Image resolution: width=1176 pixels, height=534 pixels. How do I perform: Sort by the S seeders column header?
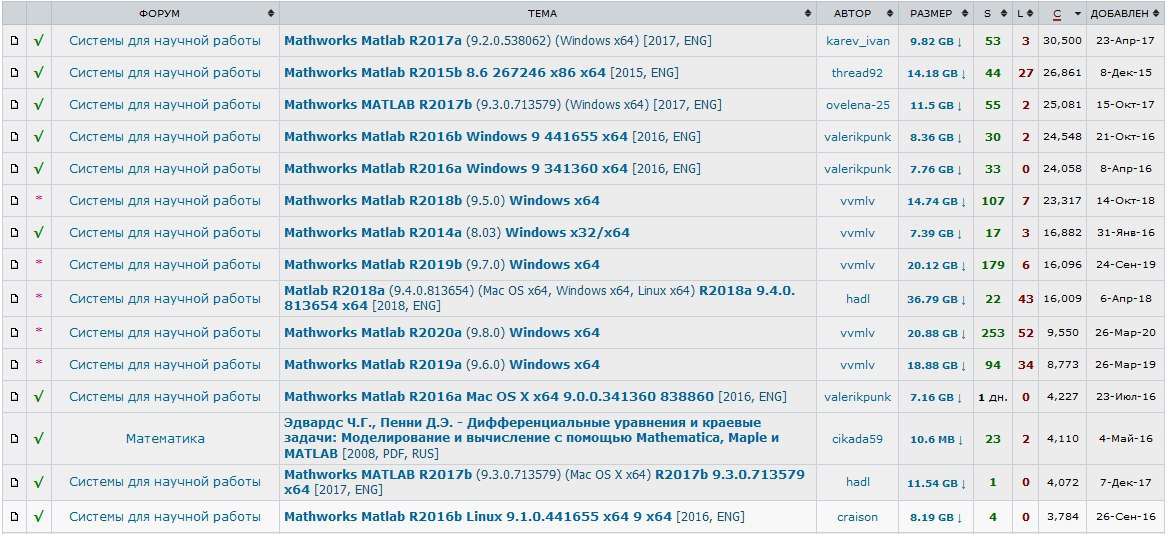pyautogui.click(x=993, y=14)
